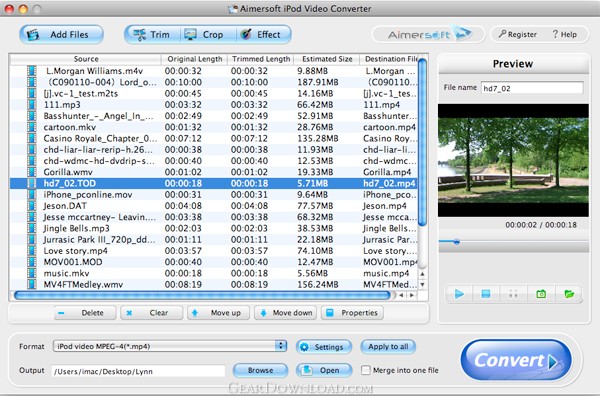Open the Format dropdown list
Image resolution: width=600 pixels, height=396 pixels.
(170, 346)
